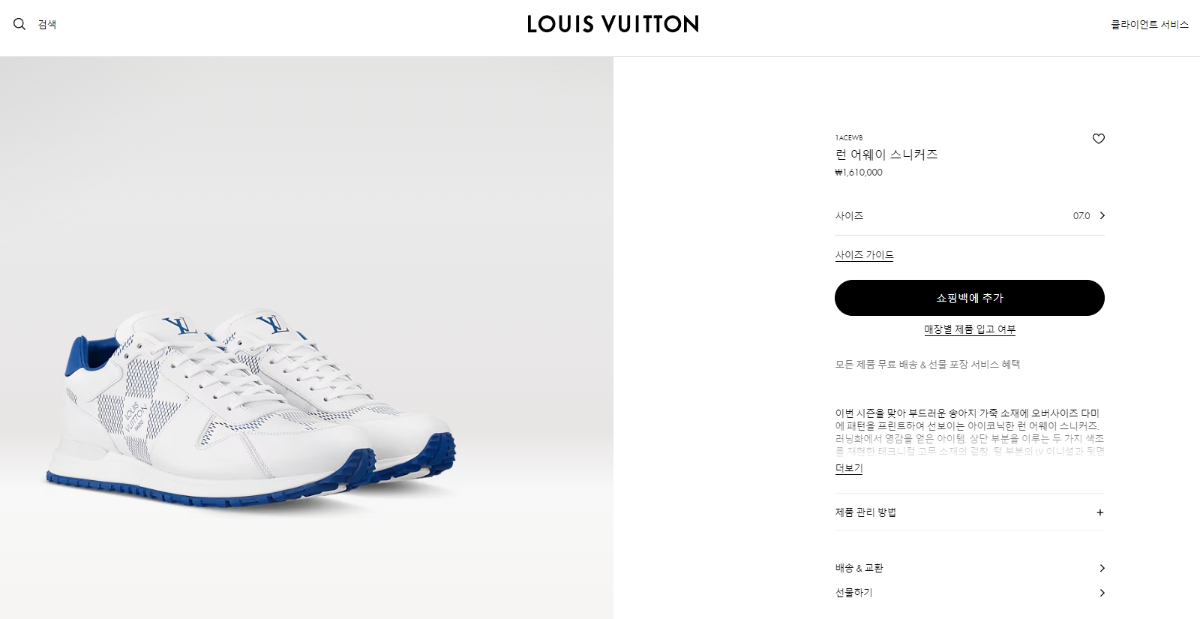The width and height of the screenshot is (1200, 619).
Task: Open the 사이즈 가이드 link
Action: (x=865, y=255)
